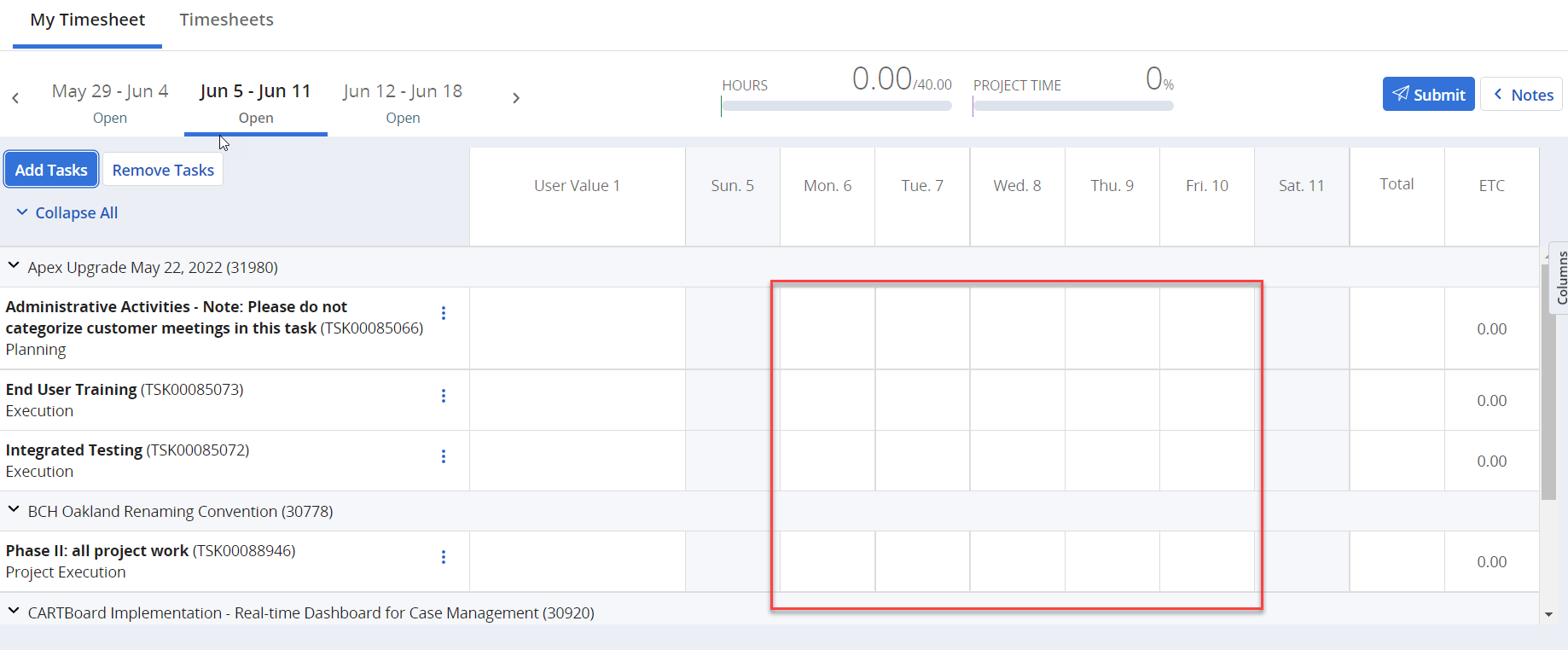1568x650 pixels.
Task: Click Add Tasks button
Action: (x=51, y=170)
